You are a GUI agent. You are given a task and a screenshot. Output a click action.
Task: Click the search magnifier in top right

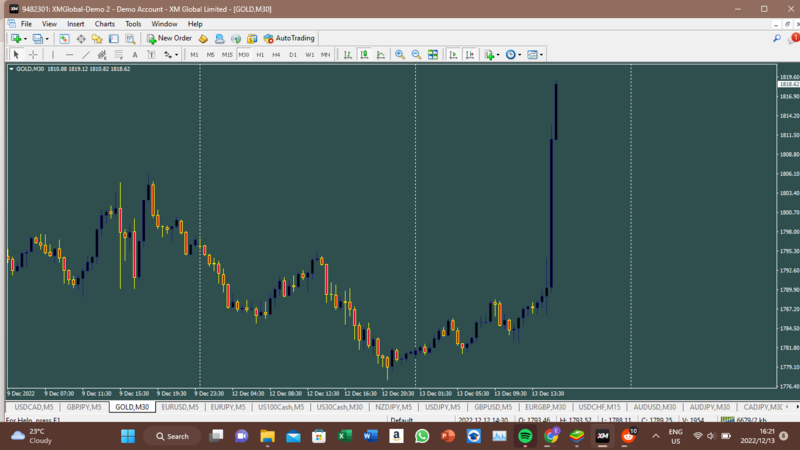coord(777,38)
